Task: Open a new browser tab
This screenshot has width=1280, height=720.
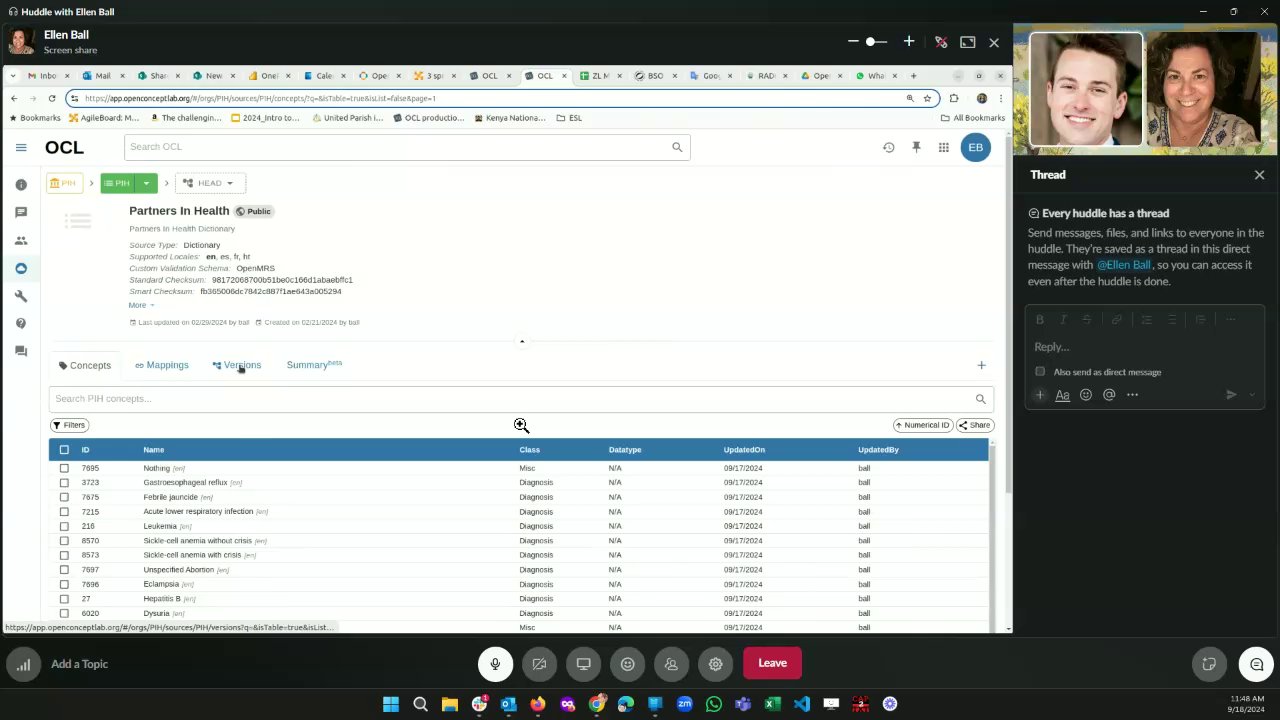Action: [913, 76]
